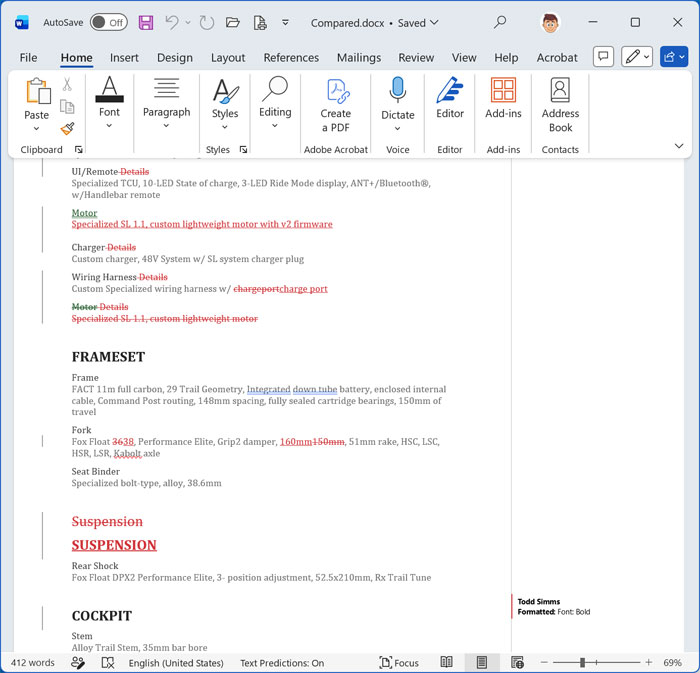
Task: Open the Undo history dropdown arrow
Action: click(x=188, y=22)
